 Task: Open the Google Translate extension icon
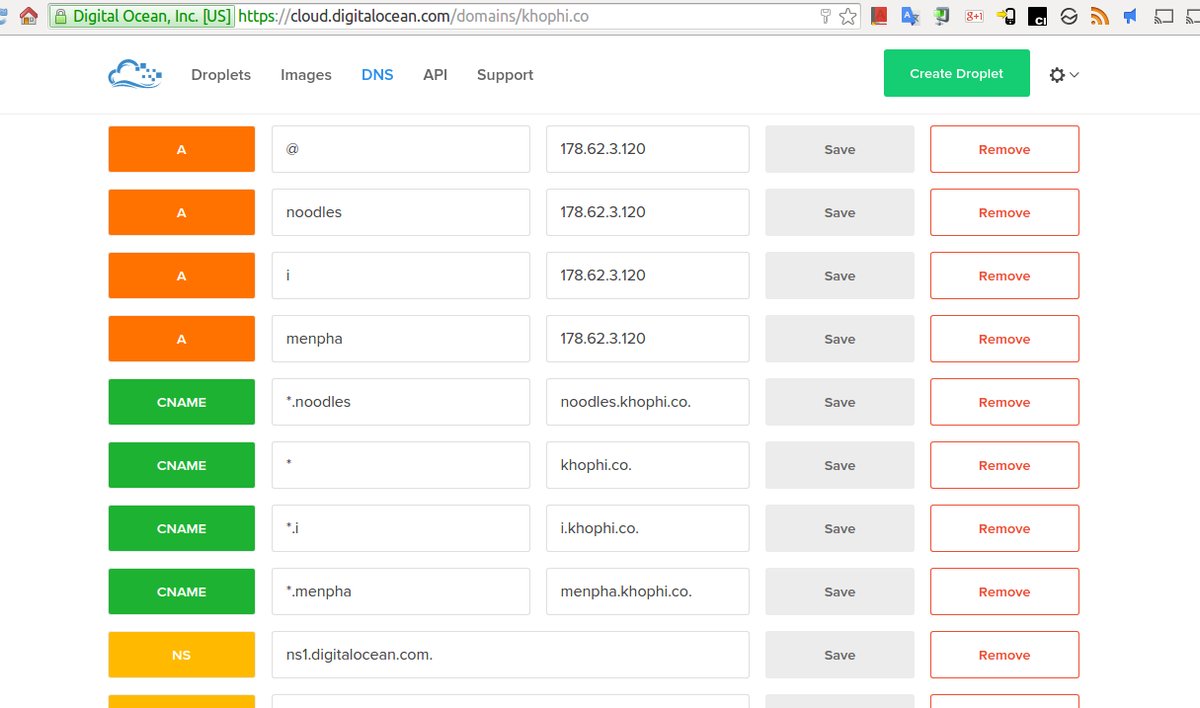tap(910, 16)
